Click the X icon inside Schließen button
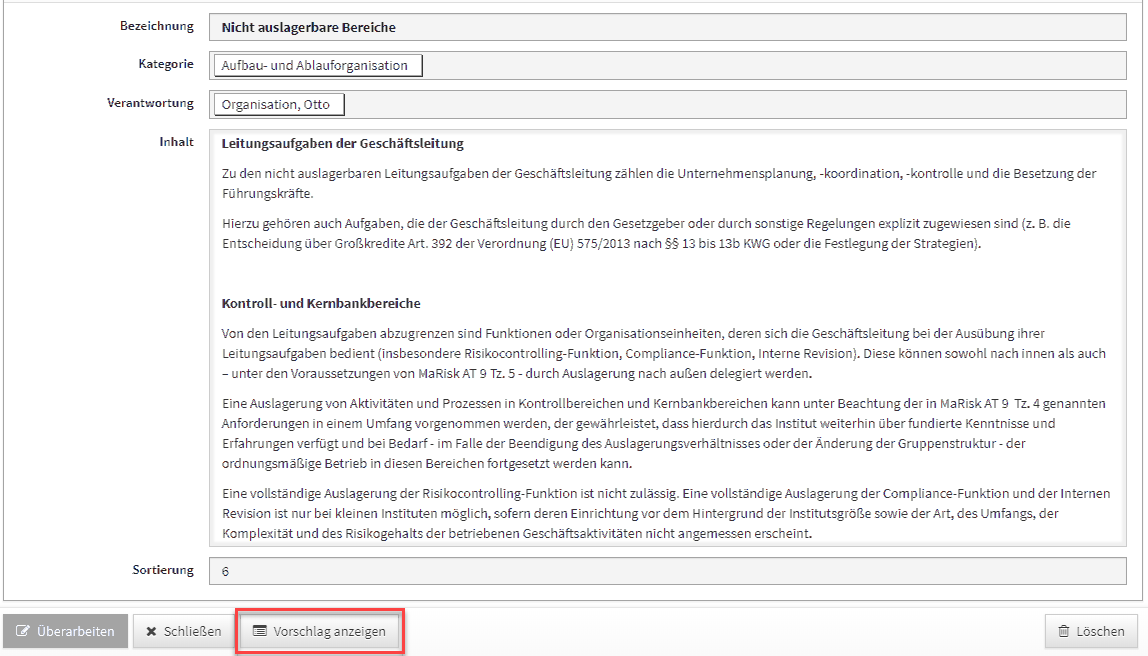Viewport: 1148px width, 656px height. pos(152,631)
